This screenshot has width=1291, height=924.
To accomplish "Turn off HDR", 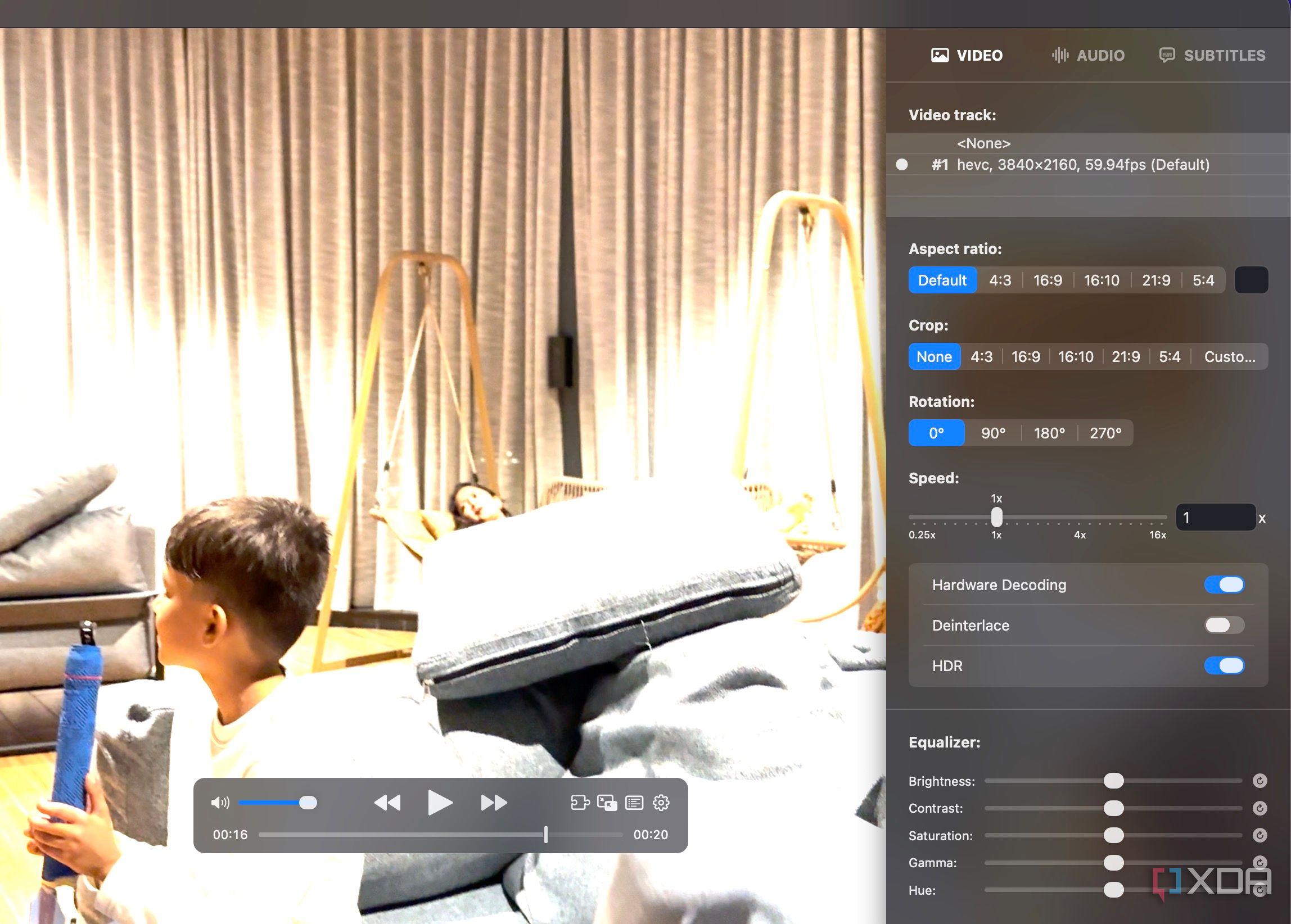I will click(x=1225, y=665).
